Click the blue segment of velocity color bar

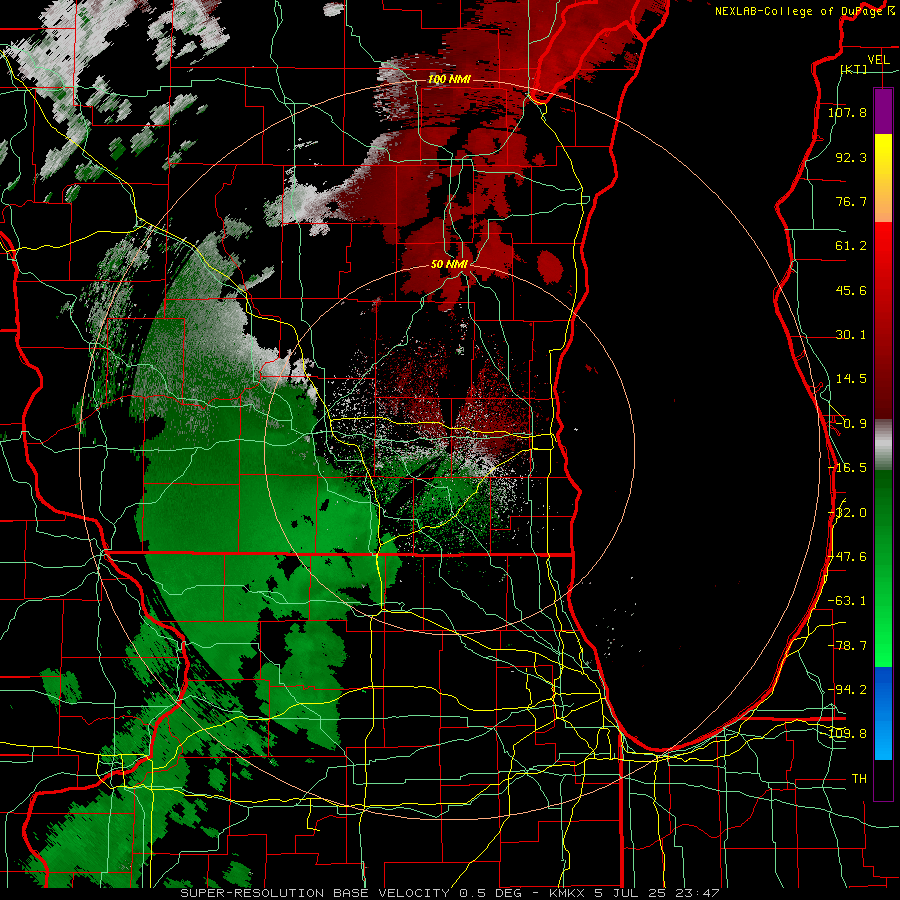[883, 713]
